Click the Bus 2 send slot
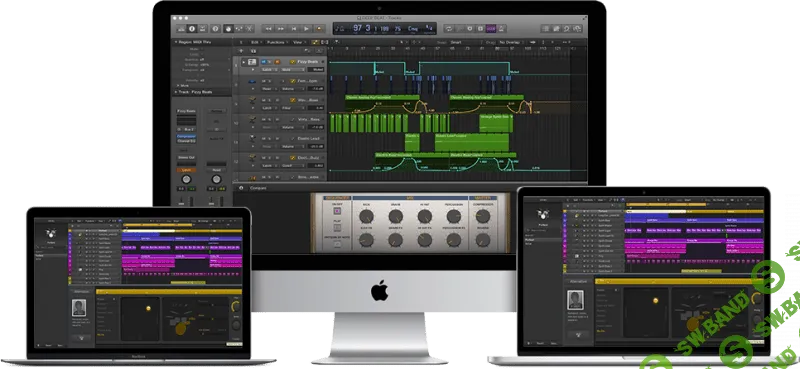Viewport: 800px width, 369px height. click(189, 129)
